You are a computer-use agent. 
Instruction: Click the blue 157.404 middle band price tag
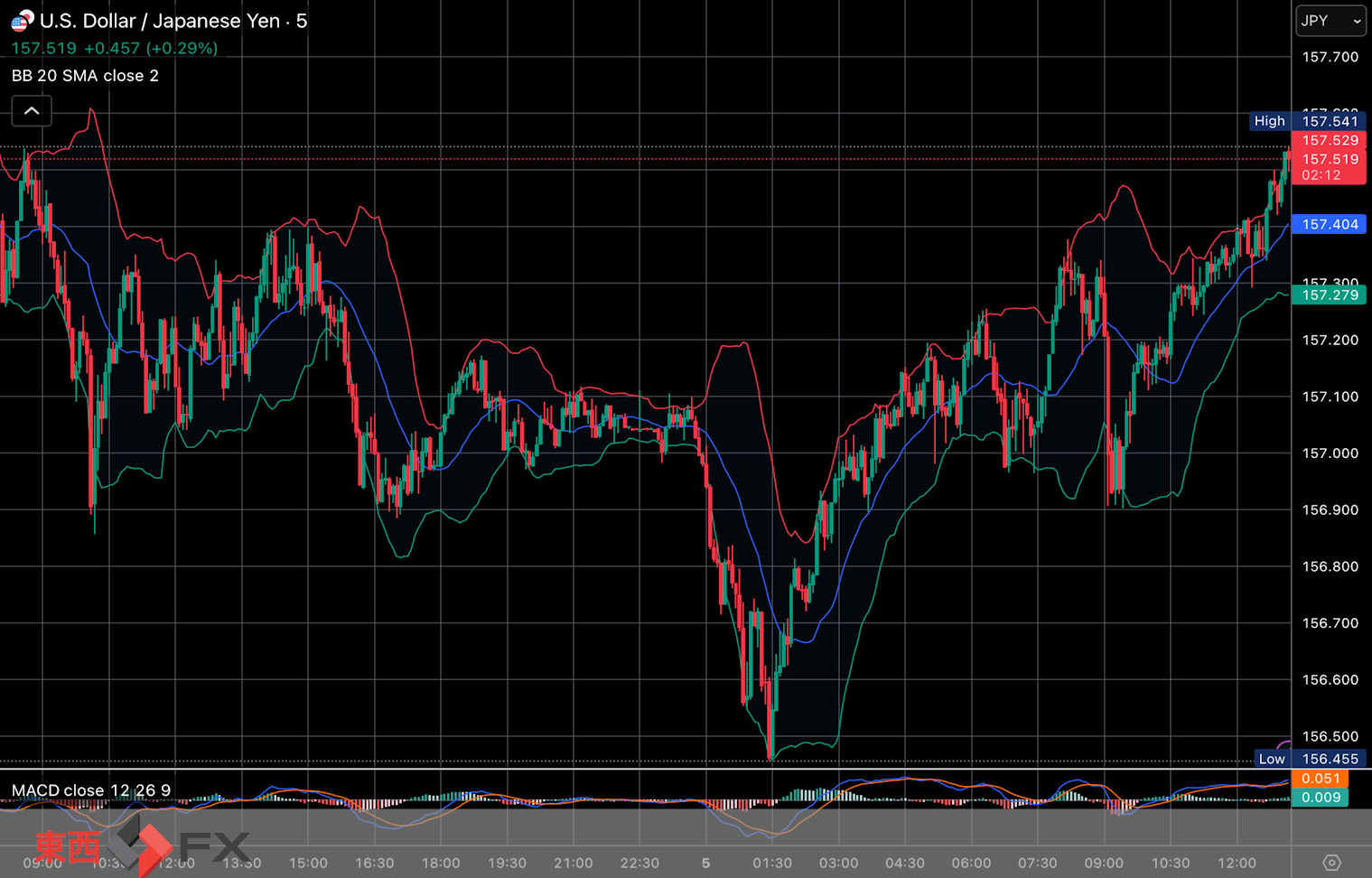1329,224
